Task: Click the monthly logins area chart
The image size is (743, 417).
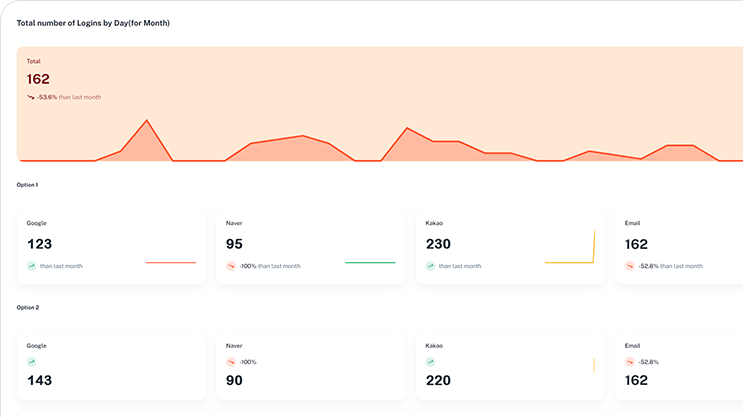Action: [x=380, y=140]
